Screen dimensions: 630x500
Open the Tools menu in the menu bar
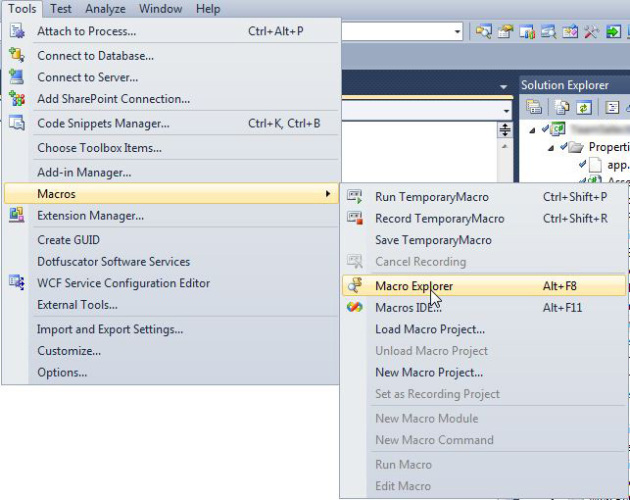point(22,8)
